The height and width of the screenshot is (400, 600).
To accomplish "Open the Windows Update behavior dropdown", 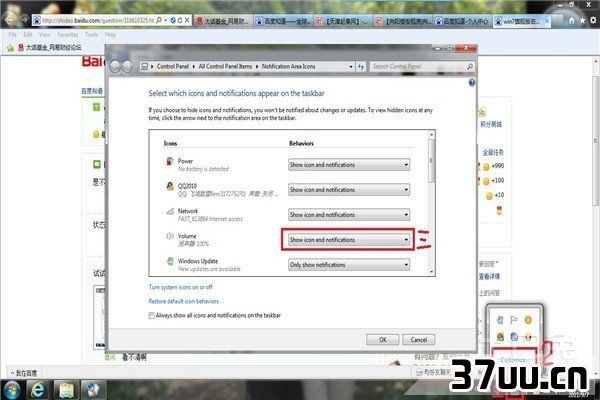I will tap(349, 264).
